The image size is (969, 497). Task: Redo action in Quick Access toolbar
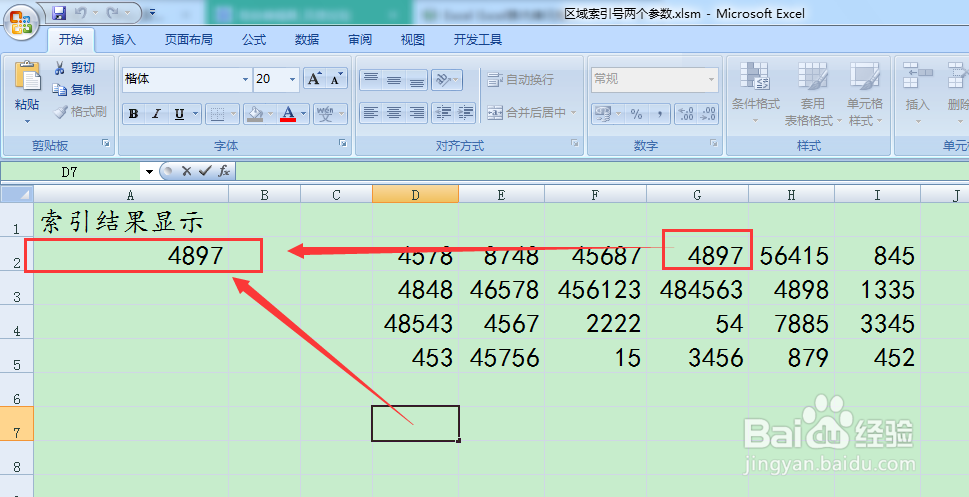click(112, 12)
